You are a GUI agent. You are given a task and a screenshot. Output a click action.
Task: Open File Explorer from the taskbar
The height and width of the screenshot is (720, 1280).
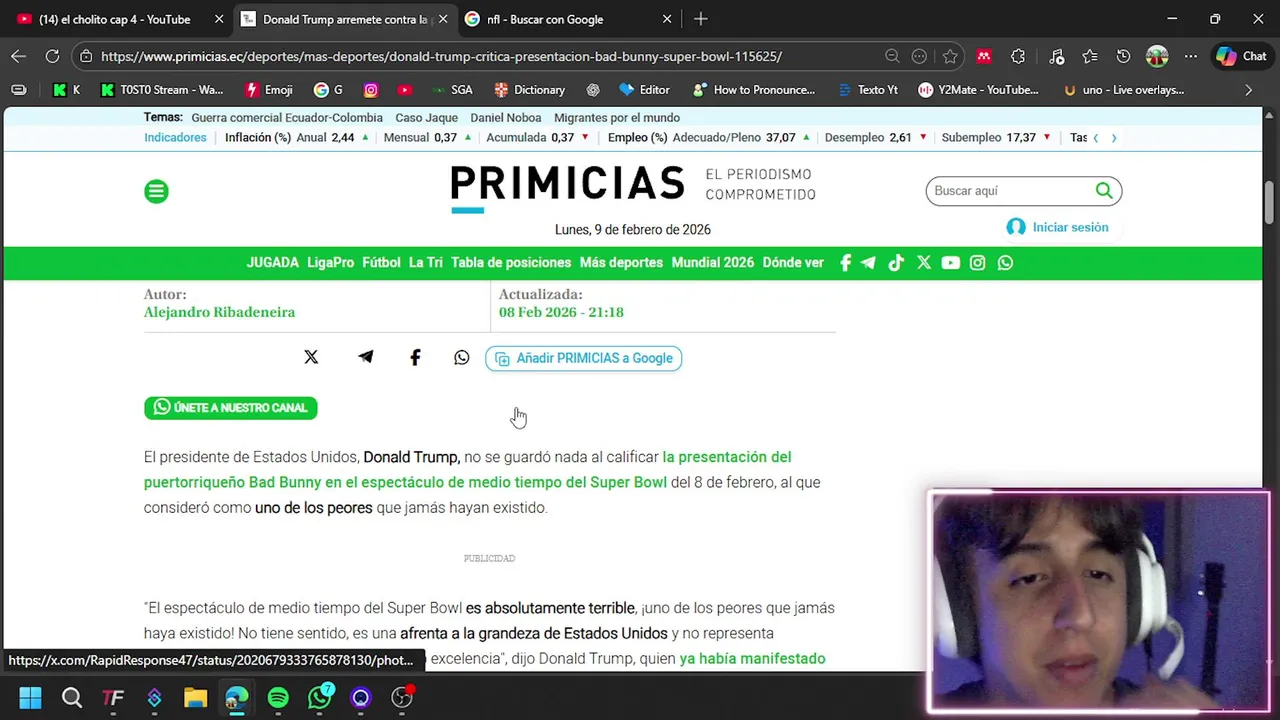pos(195,697)
